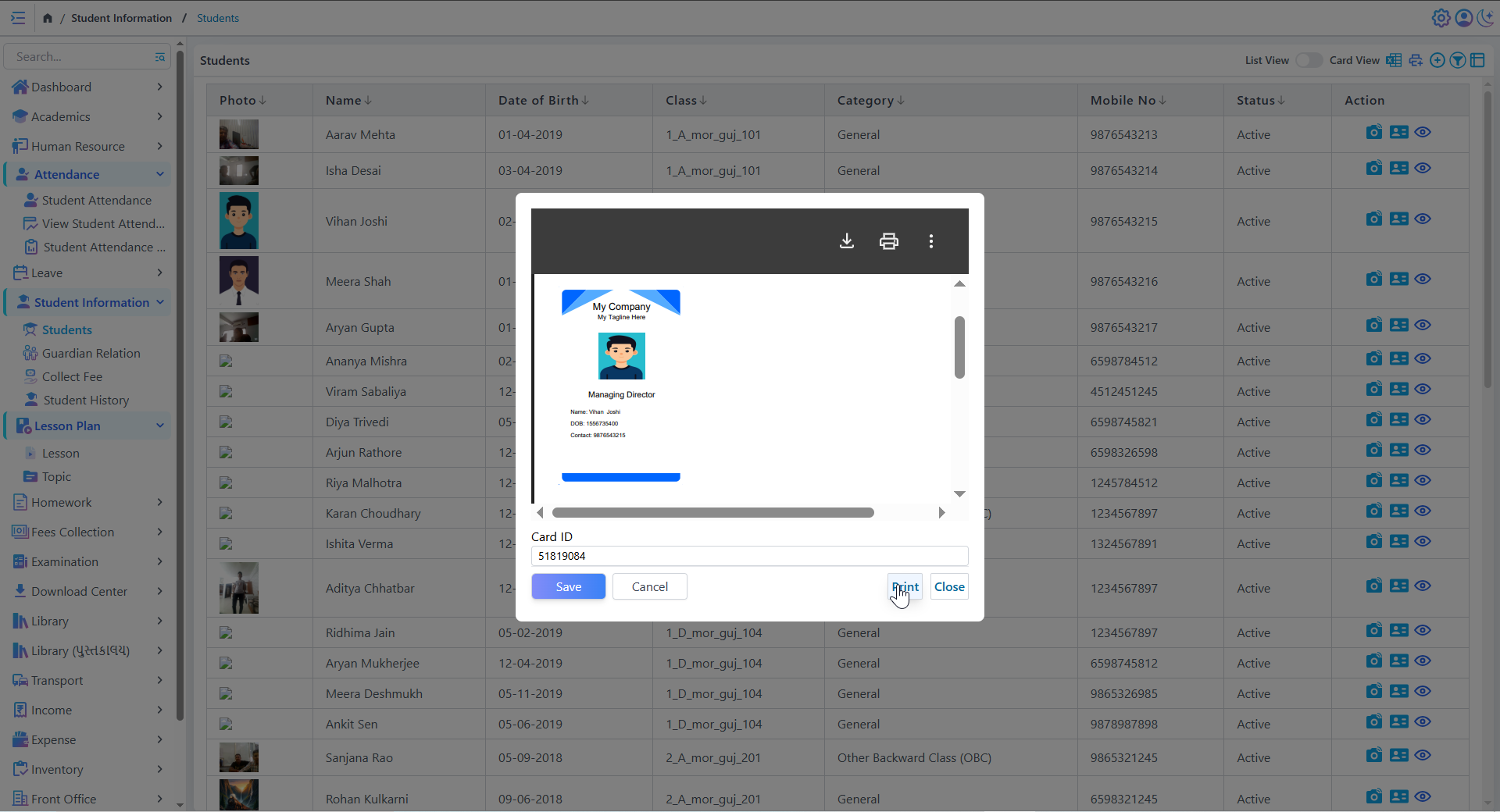
Task: Click the PDF preview horizontal scrollbar
Action: [x=712, y=513]
